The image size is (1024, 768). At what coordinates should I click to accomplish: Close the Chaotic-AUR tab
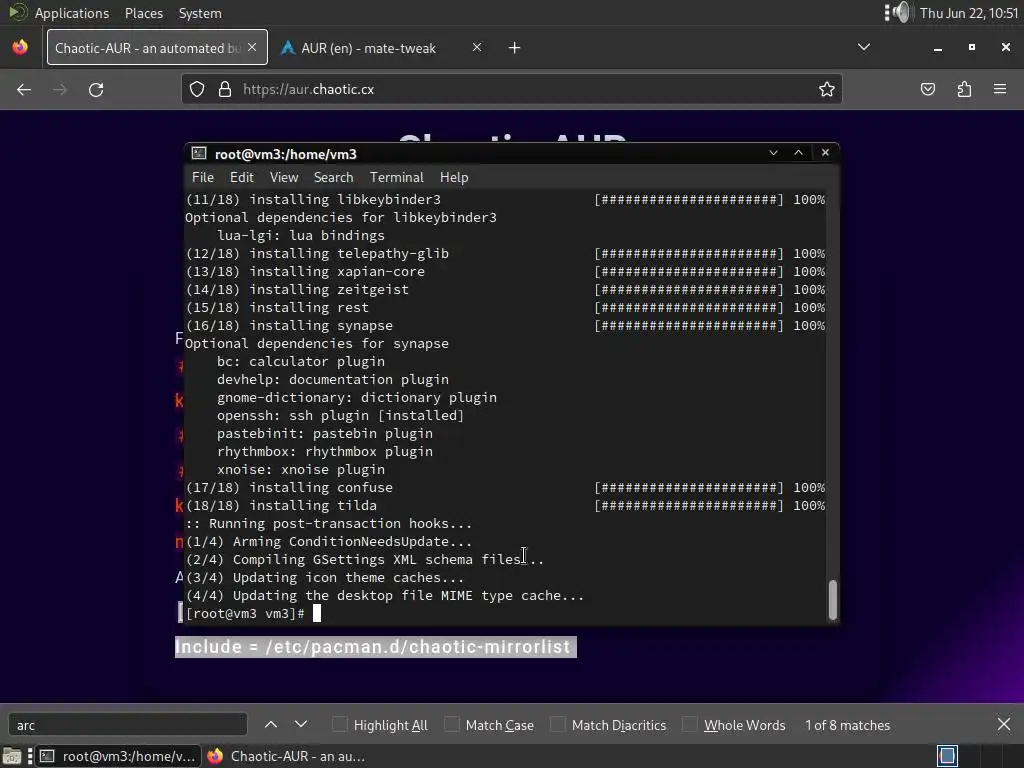click(252, 47)
